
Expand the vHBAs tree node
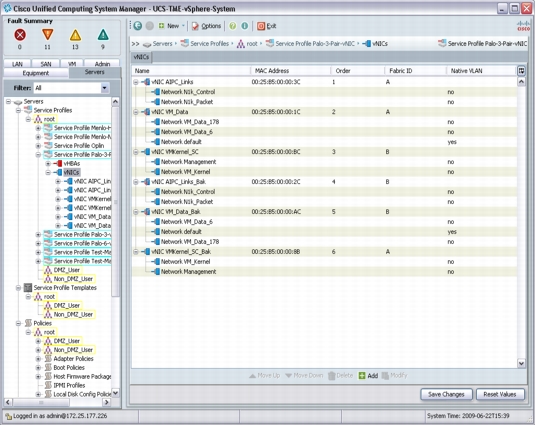coord(48,164)
